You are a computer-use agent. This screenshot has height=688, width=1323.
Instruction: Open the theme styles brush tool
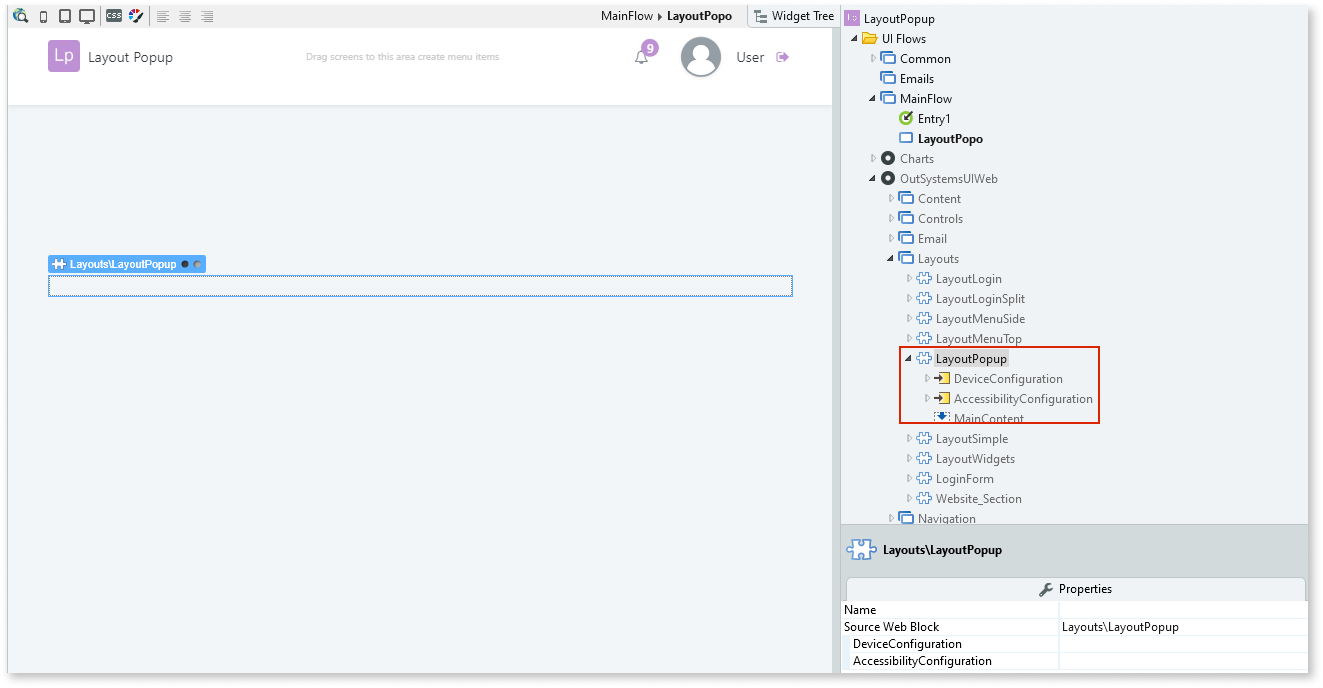pos(136,16)
